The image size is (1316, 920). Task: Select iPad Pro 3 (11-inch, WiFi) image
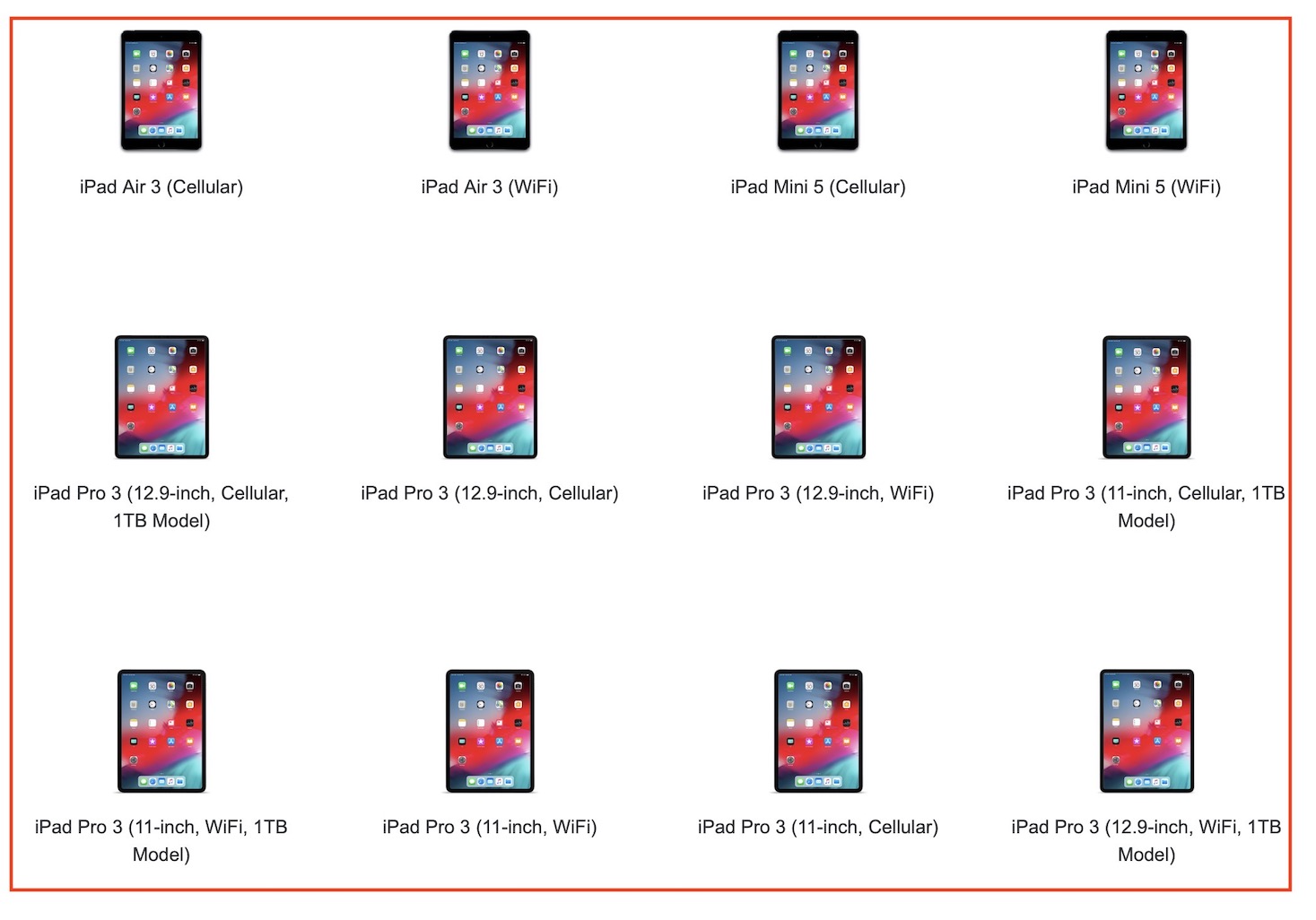click(x=490, y=731)
